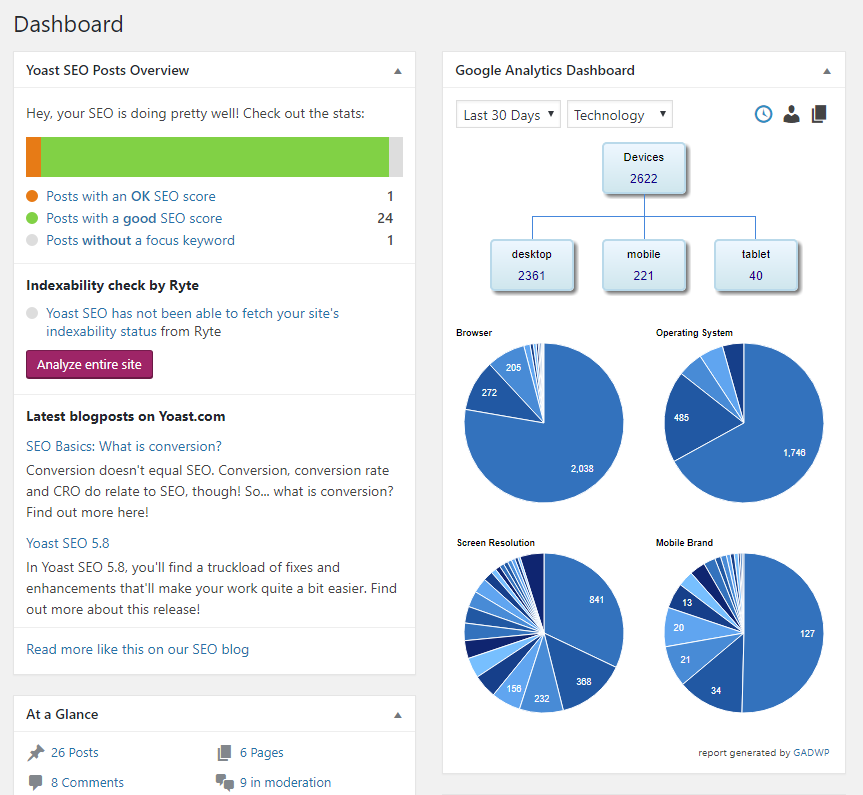
Task: Click the 'Screen Resolution' chart title
Action: pos(495,543)
